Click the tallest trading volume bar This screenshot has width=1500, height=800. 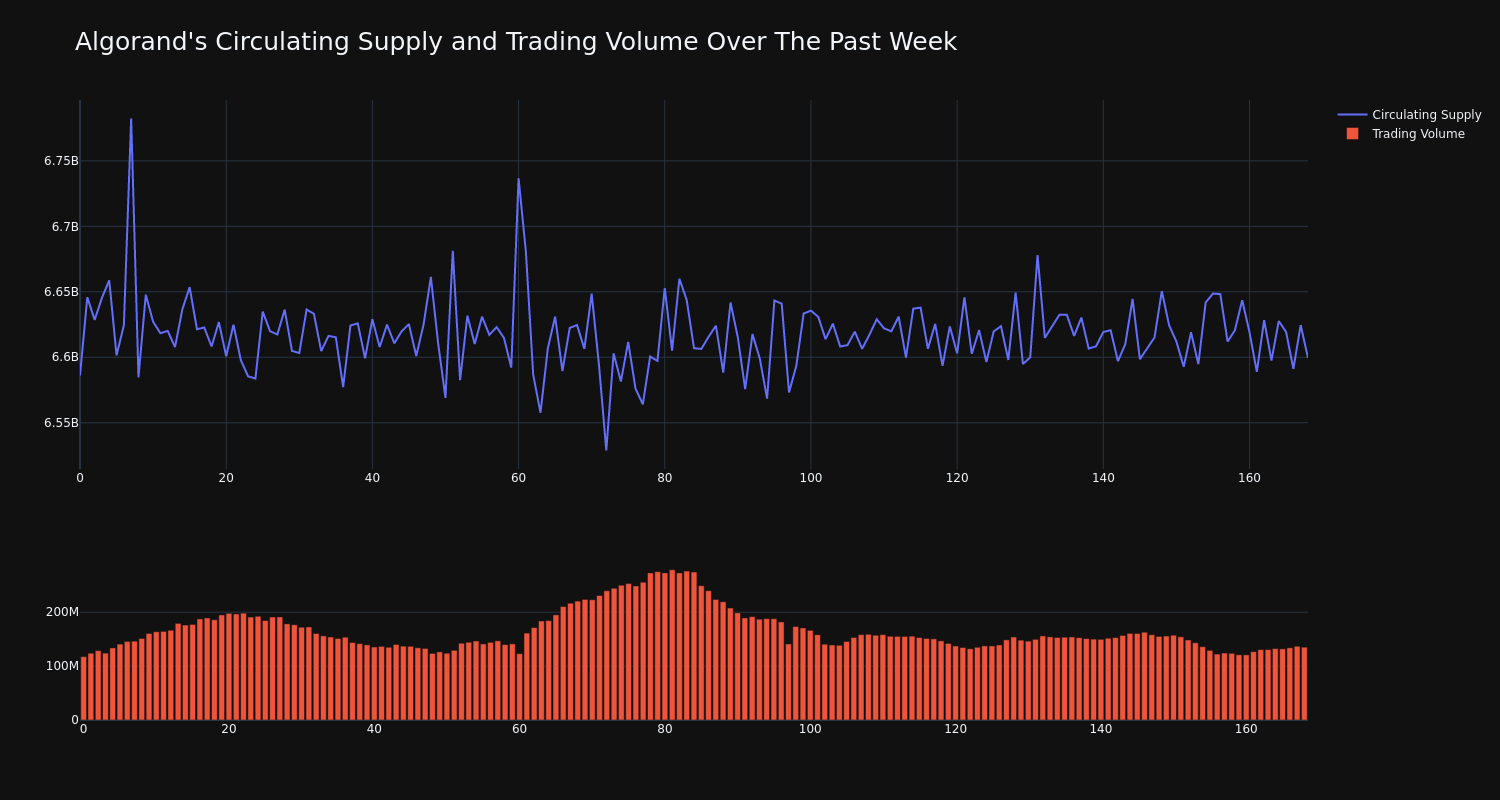click(x=672, y=645)
